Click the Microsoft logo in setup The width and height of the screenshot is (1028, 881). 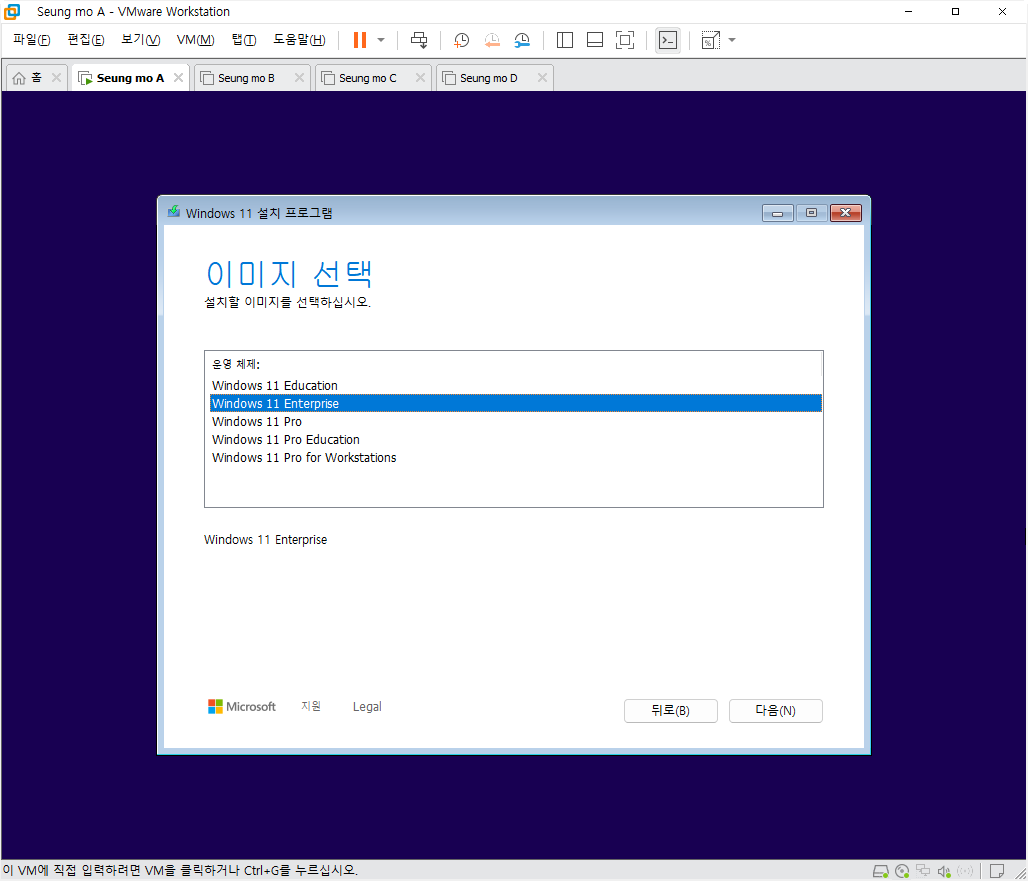242,707
